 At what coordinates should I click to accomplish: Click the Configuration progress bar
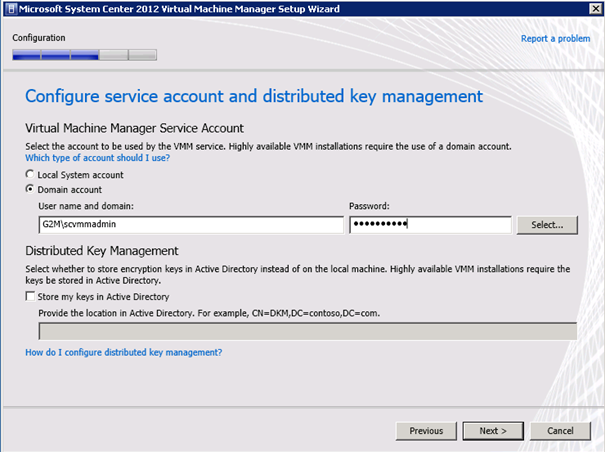coord(84,55)
